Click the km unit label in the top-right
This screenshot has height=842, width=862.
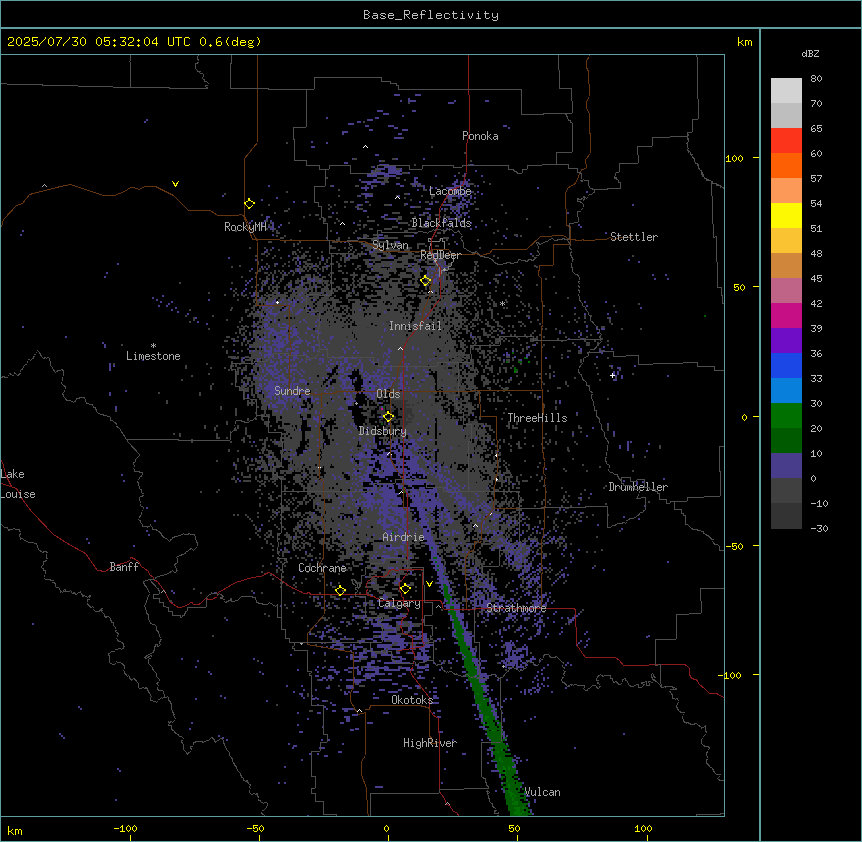point(744,42)
